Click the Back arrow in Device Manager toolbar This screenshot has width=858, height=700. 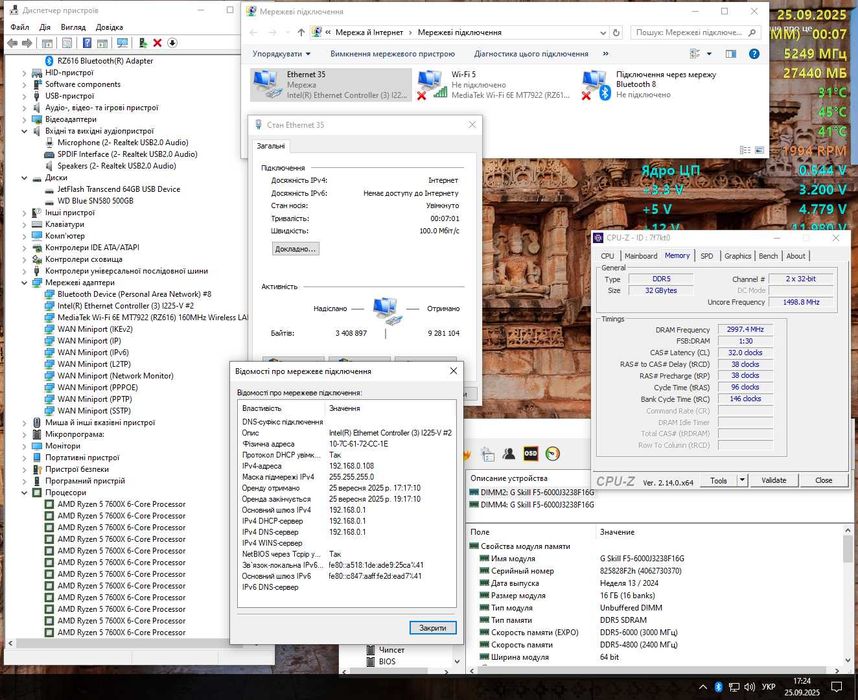12,43
